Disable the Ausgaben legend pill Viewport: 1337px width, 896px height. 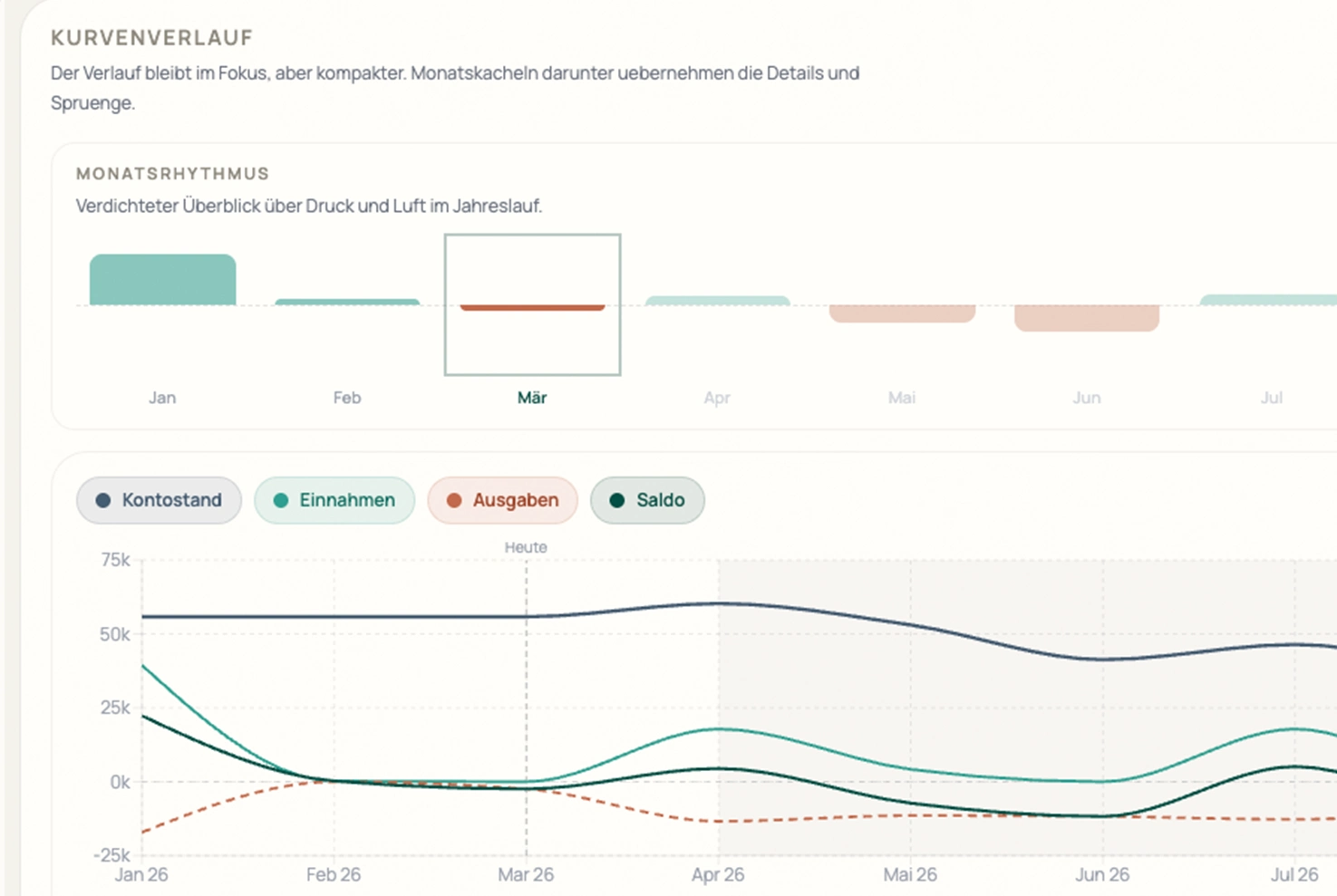(502, 500)
